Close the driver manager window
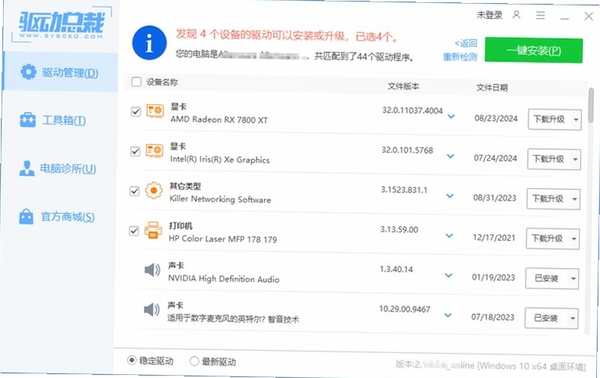The image size is (600, 378). pyautogui.click(x=589, y=16)
